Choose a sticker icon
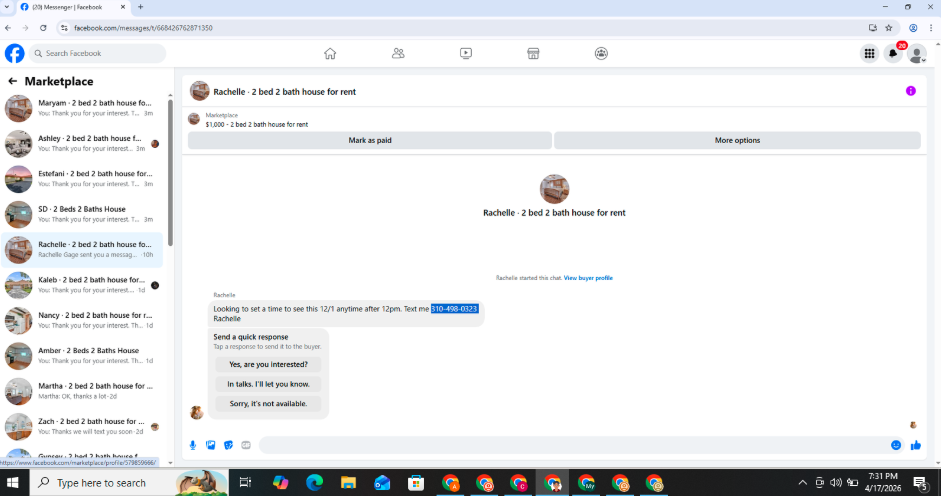 pyautogui.click(x=228, y=445)
